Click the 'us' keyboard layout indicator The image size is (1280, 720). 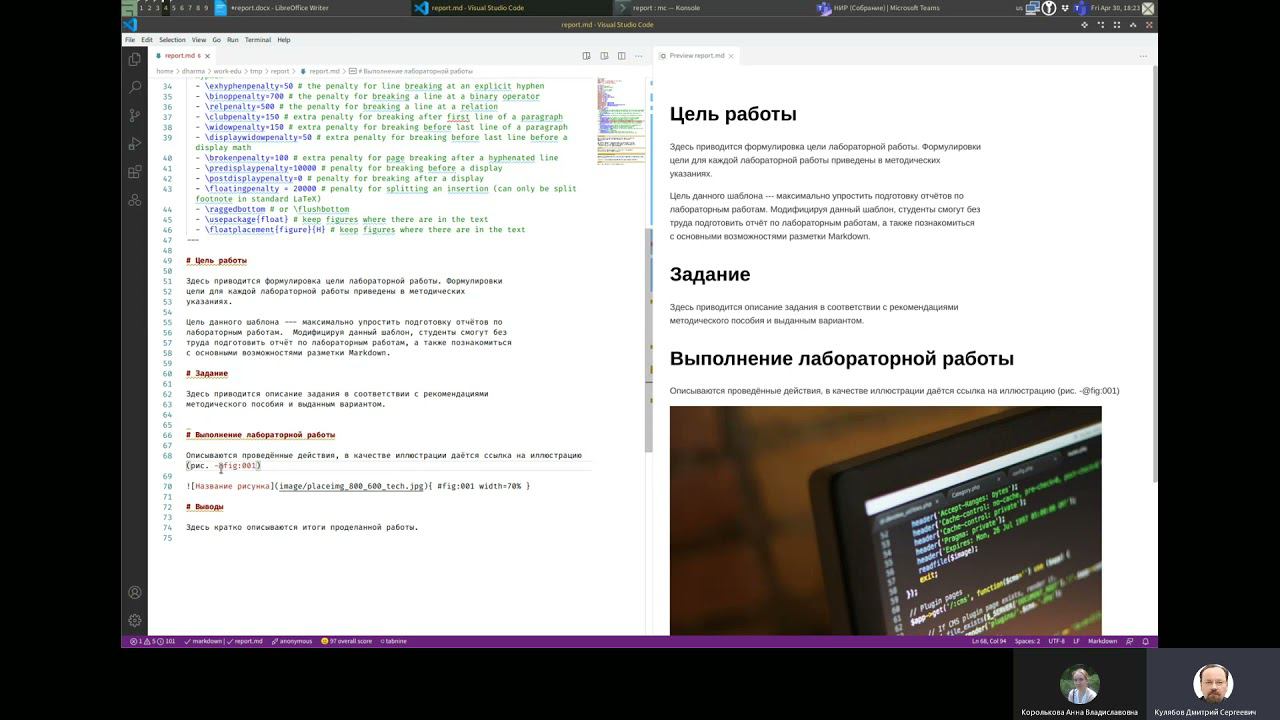pyautogui.click(x=1019, y=8)
